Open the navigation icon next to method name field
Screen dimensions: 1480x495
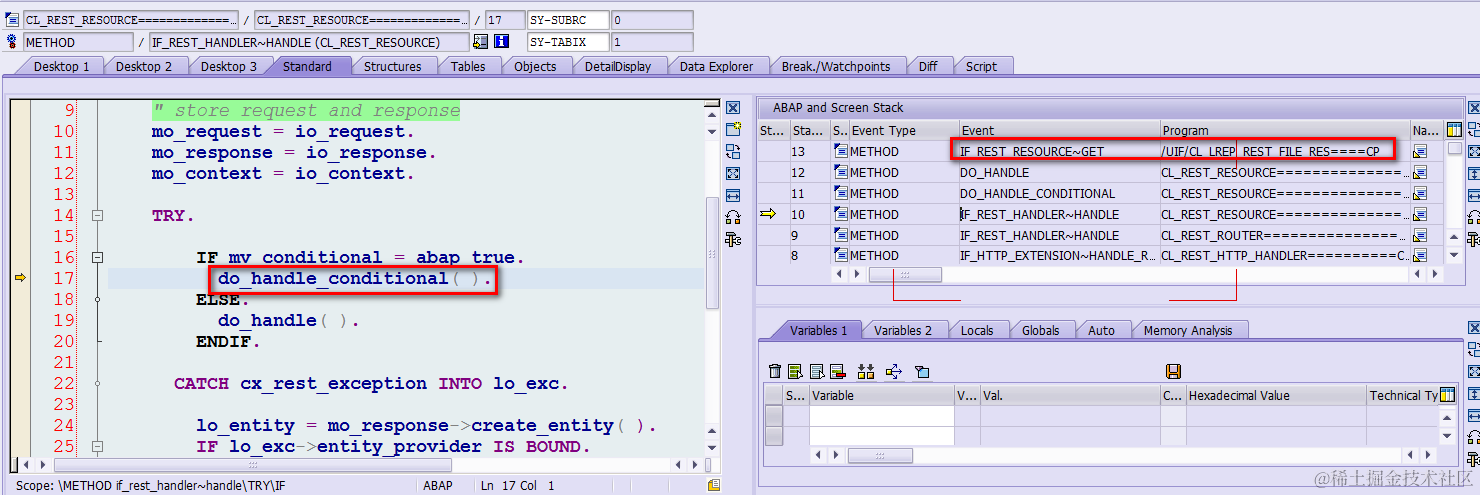(481, 42)
